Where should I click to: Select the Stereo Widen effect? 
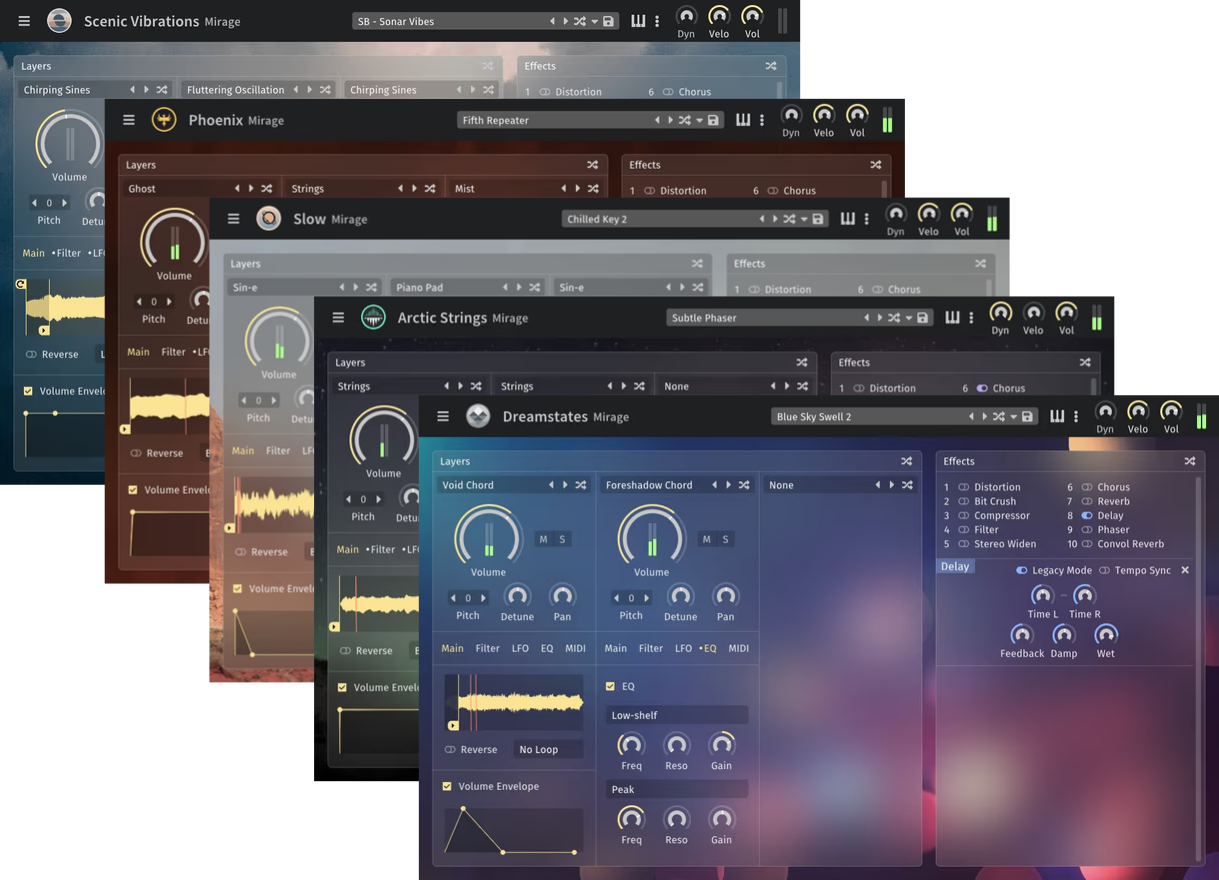[1005, 544]
